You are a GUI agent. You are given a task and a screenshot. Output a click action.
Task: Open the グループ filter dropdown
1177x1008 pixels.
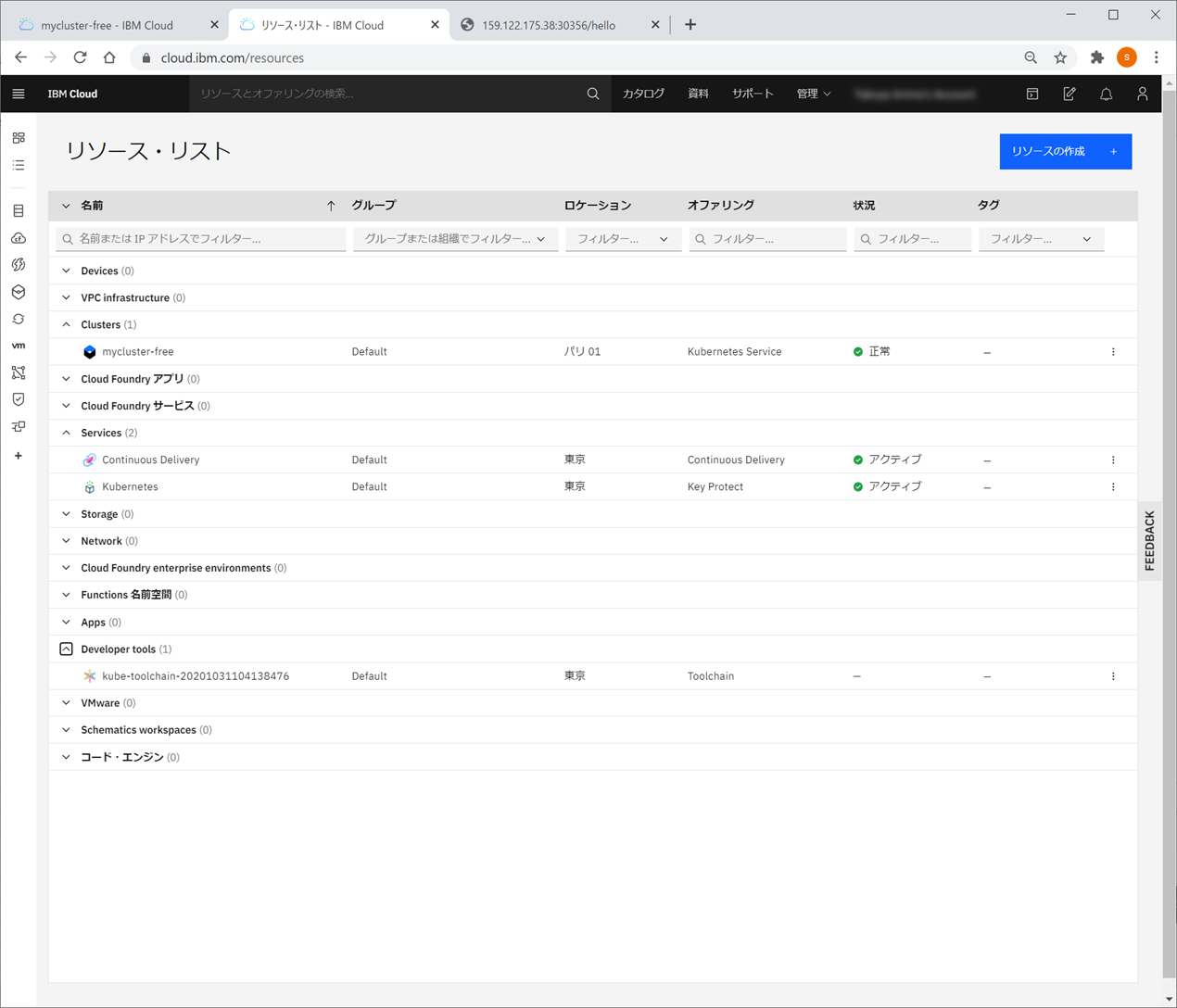(455, 239)
